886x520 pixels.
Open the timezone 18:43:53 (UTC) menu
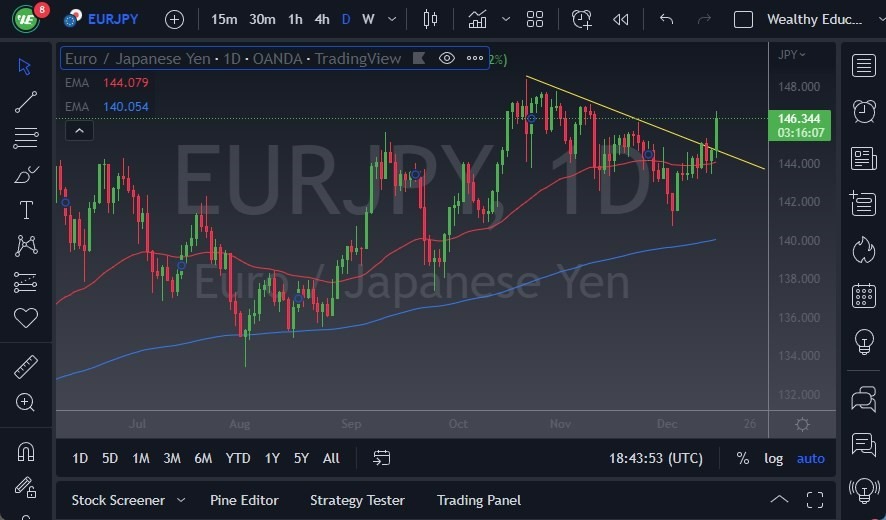tap(655, 458)
